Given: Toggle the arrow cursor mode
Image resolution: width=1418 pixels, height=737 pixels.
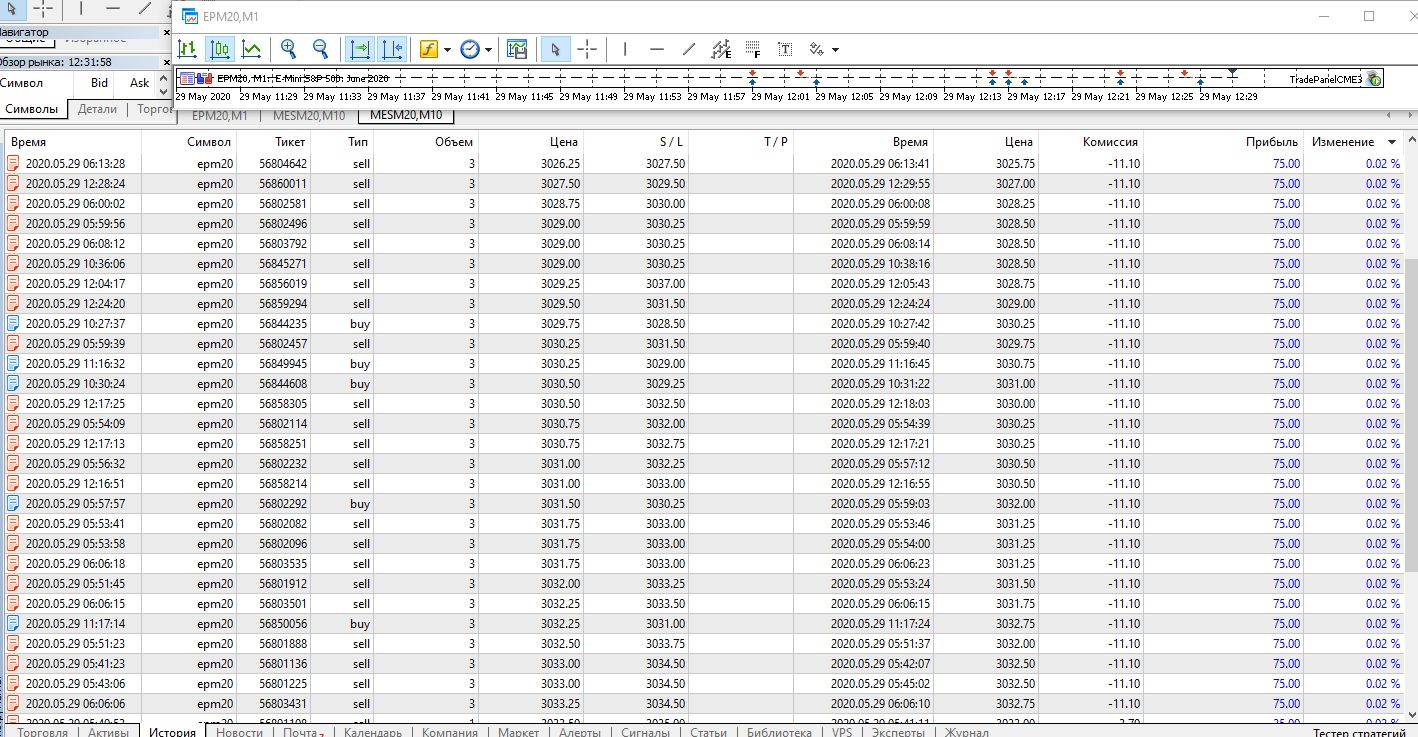Looking at the screenshot, I should click(554, 48).
